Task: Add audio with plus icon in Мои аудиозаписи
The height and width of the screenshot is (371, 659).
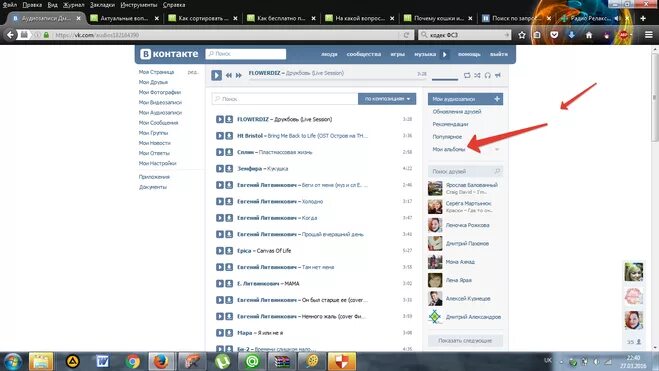Action: coord(497,99)
